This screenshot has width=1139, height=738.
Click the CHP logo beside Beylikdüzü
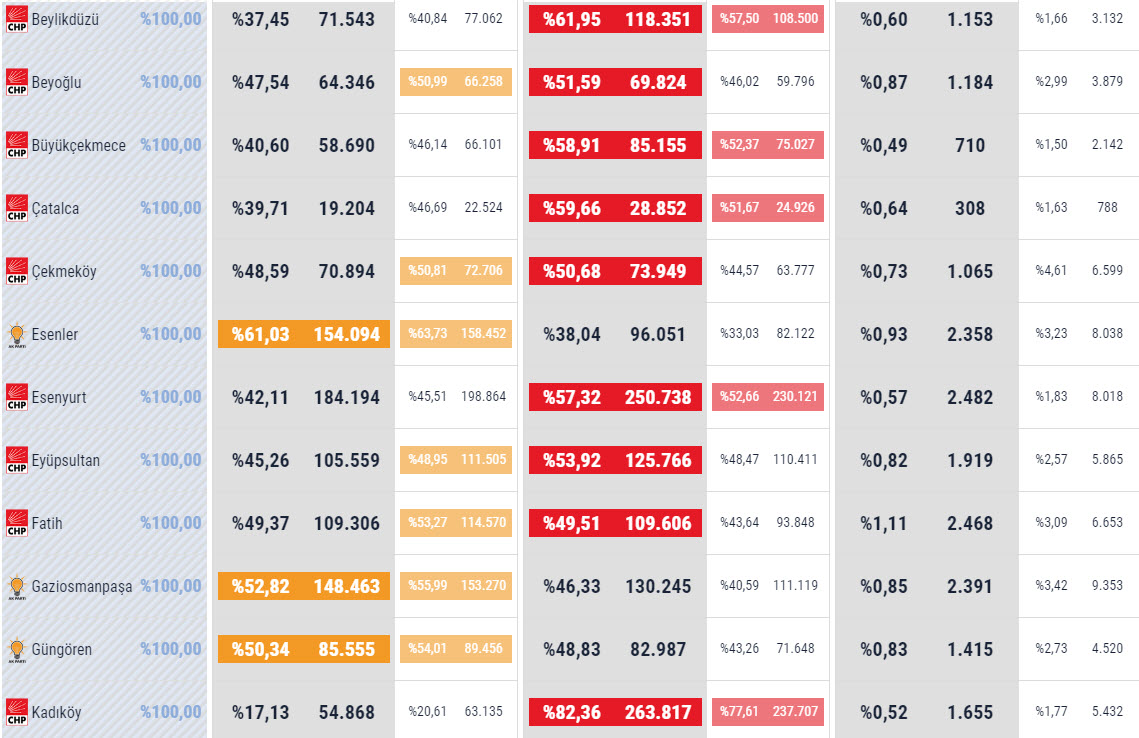[17, 20]
